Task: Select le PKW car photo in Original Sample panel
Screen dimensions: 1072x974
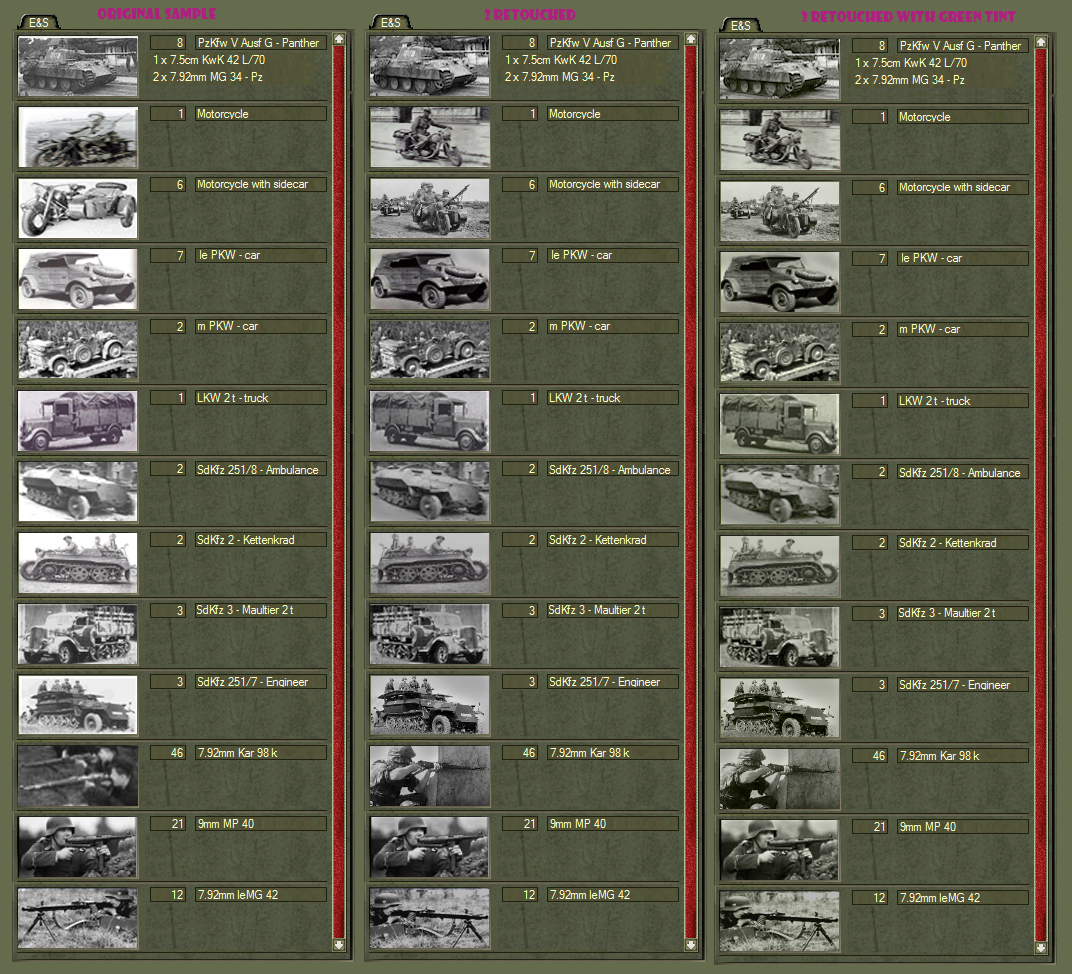Action: click(78, 279)
